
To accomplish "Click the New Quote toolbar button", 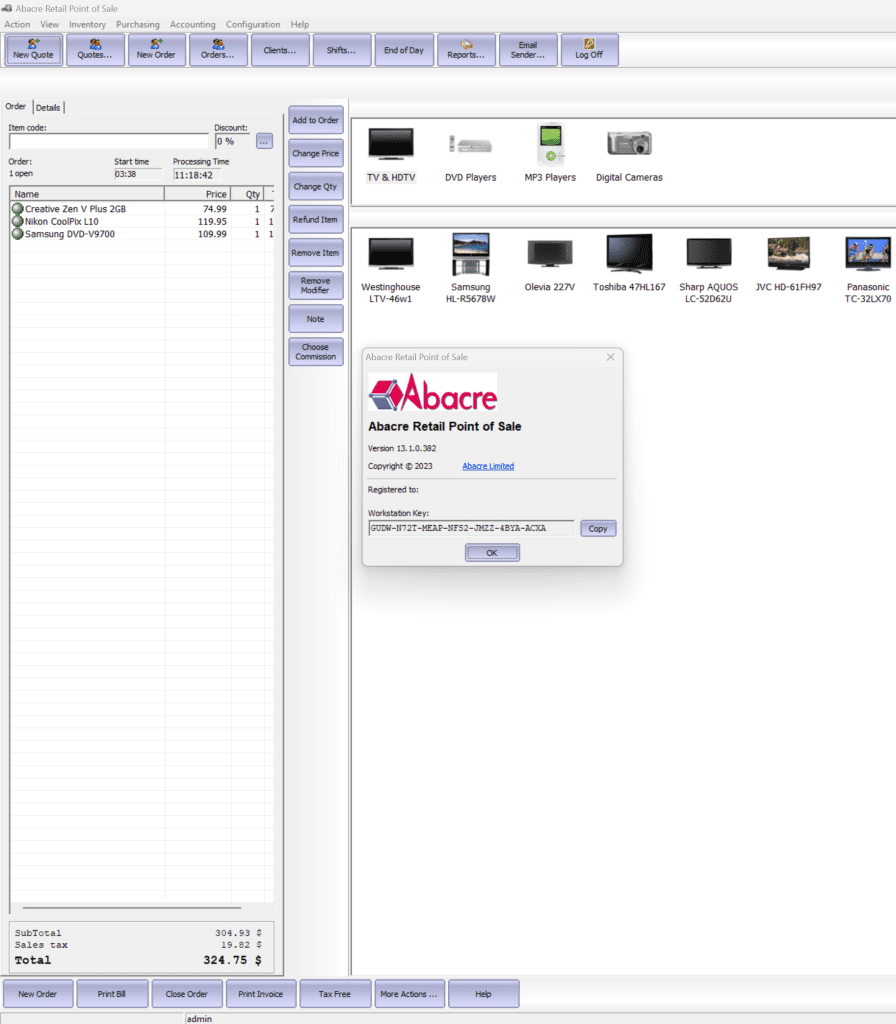I will click(34, 49).
